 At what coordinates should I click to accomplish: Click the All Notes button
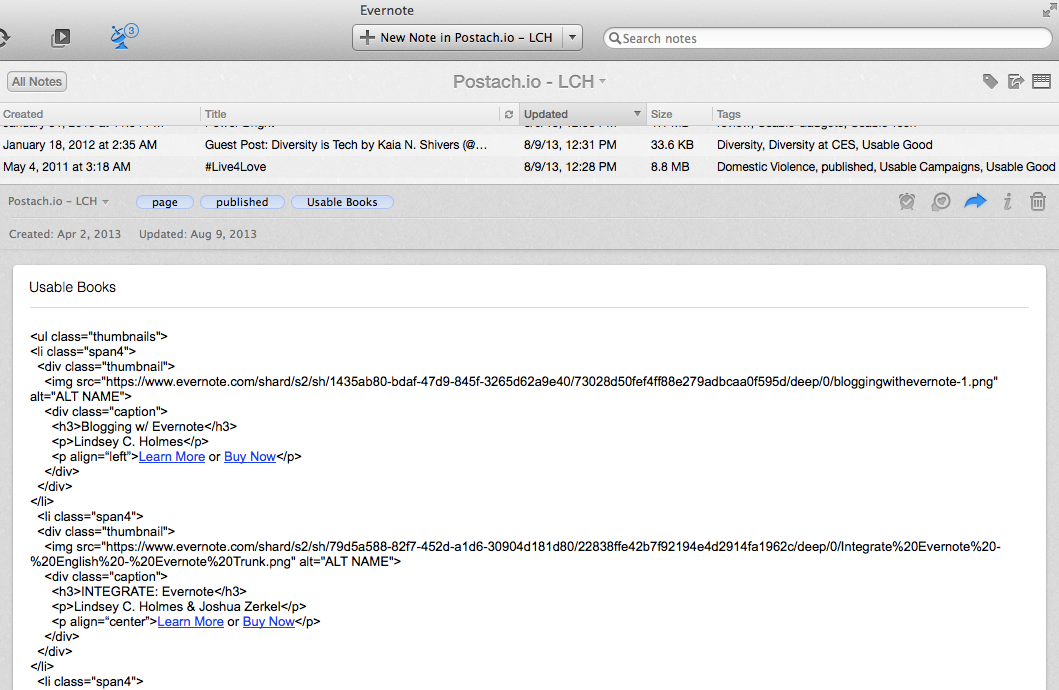[37, 82]
